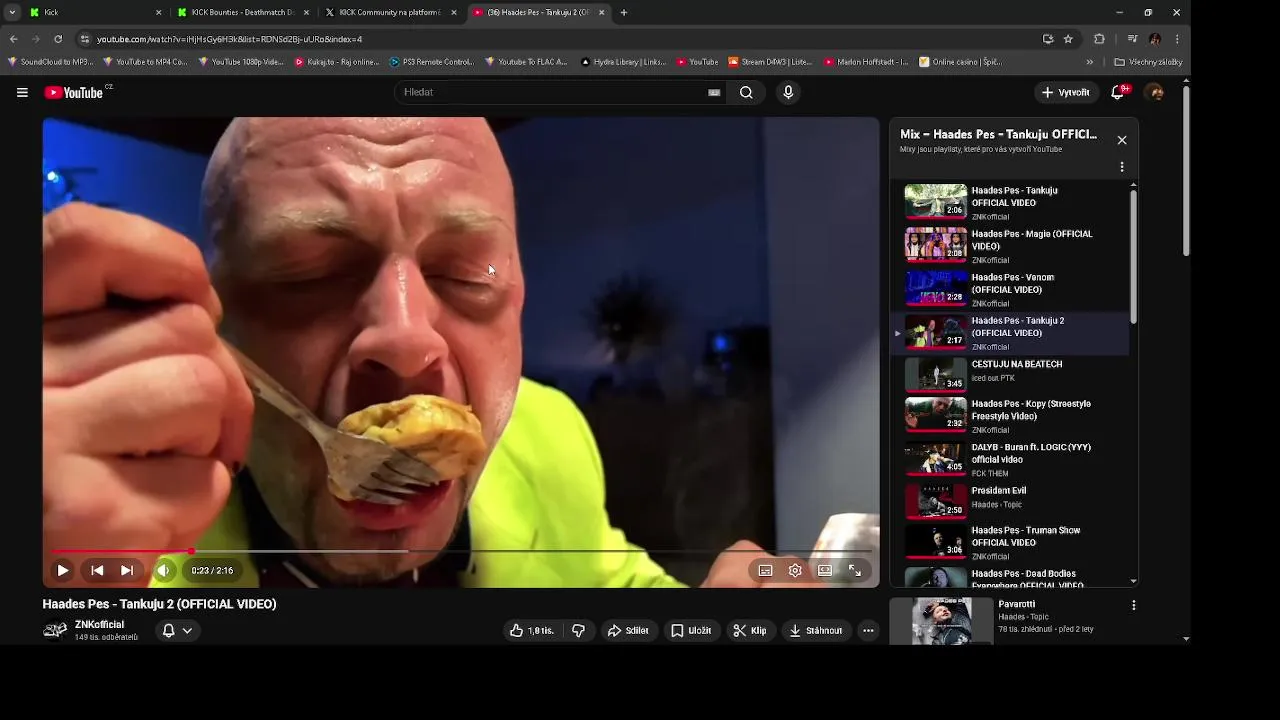Click the Sdílet share button

[x=628, y=630]
